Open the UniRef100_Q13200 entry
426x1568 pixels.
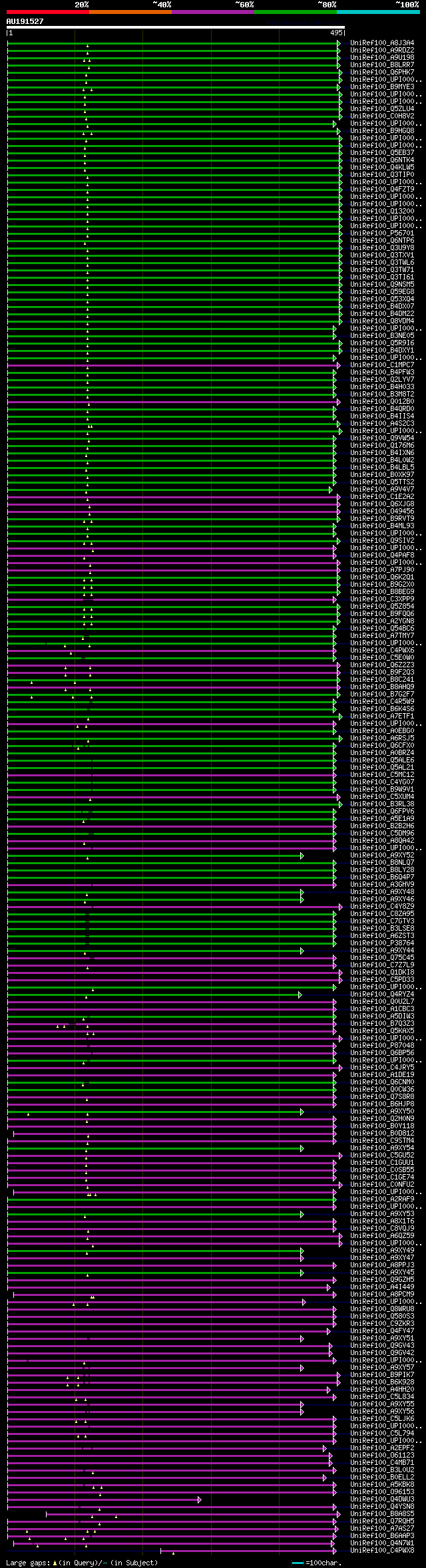pyautogui.click(x=382, y=211)
